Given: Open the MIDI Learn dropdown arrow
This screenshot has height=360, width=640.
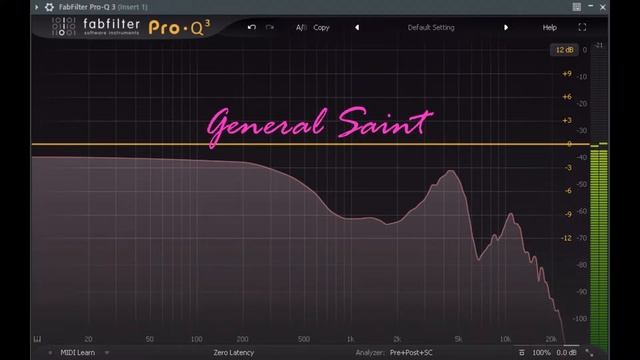Looking at the screenshot, I should [107, 352].
